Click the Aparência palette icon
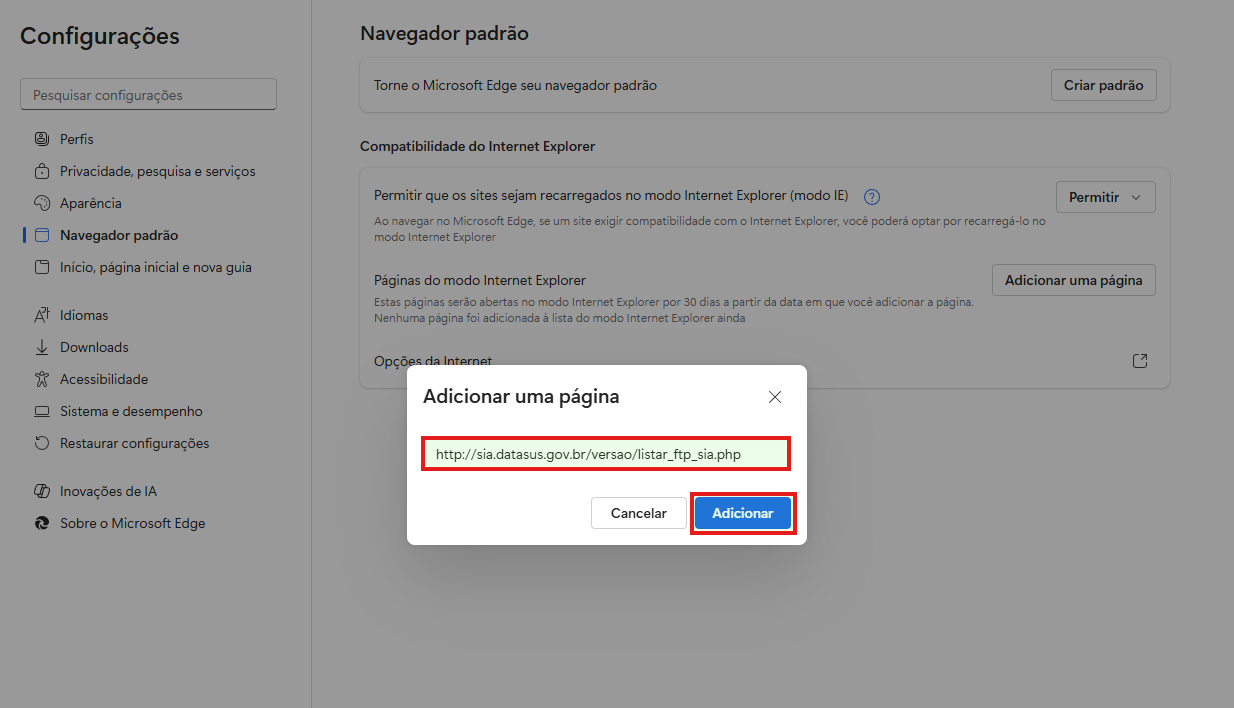The width and height of the screenshot is (1234, 708). coord(41,203)
